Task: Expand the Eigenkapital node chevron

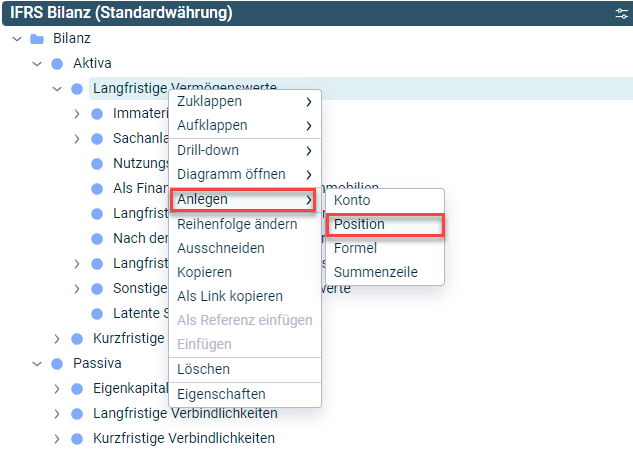Action: click(x=57, y=389)
